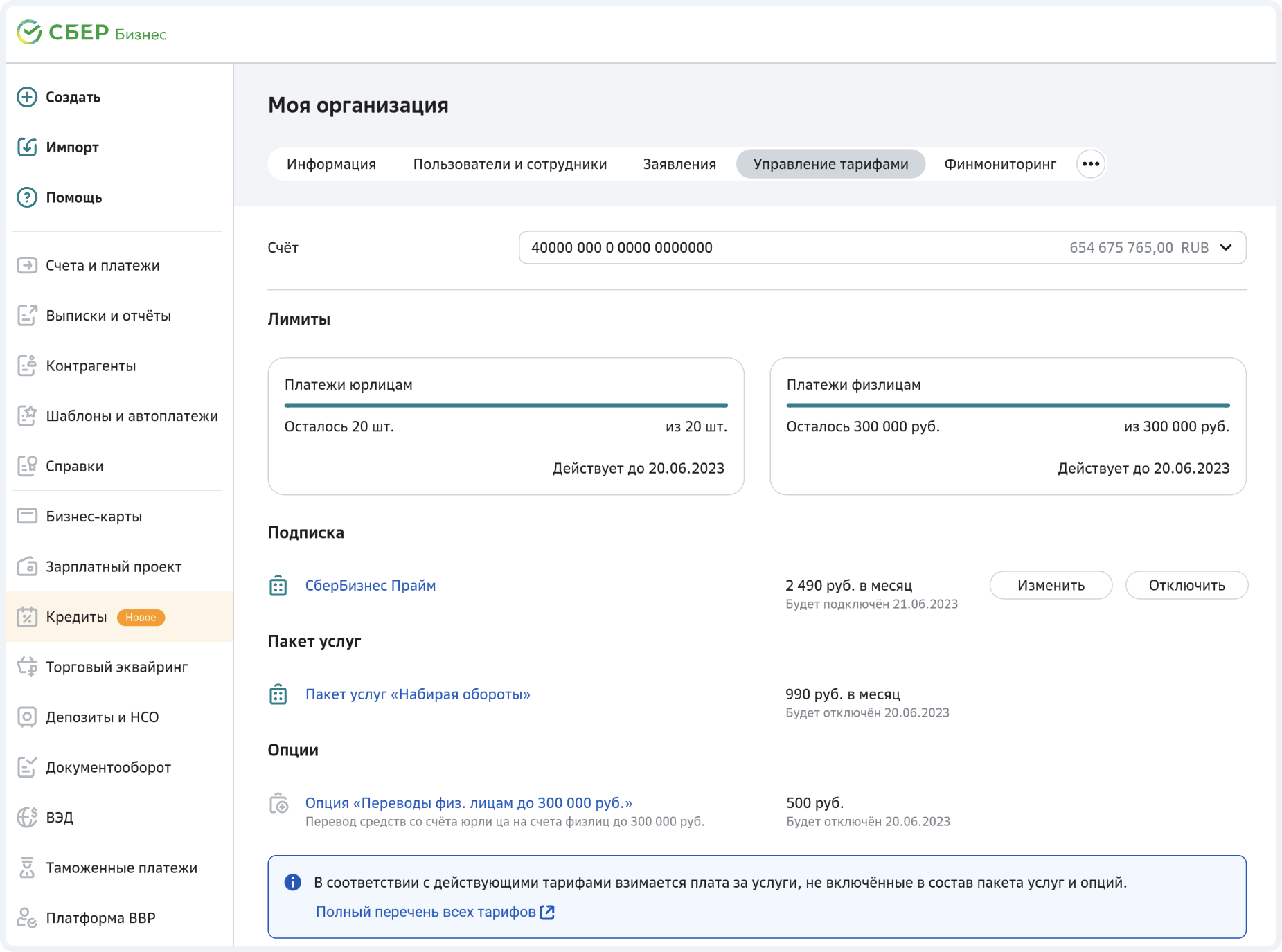The image size is (1282, 952).
Task: Click the Шаблоны и автоплатежи star icon
Action: click(27, 416)
